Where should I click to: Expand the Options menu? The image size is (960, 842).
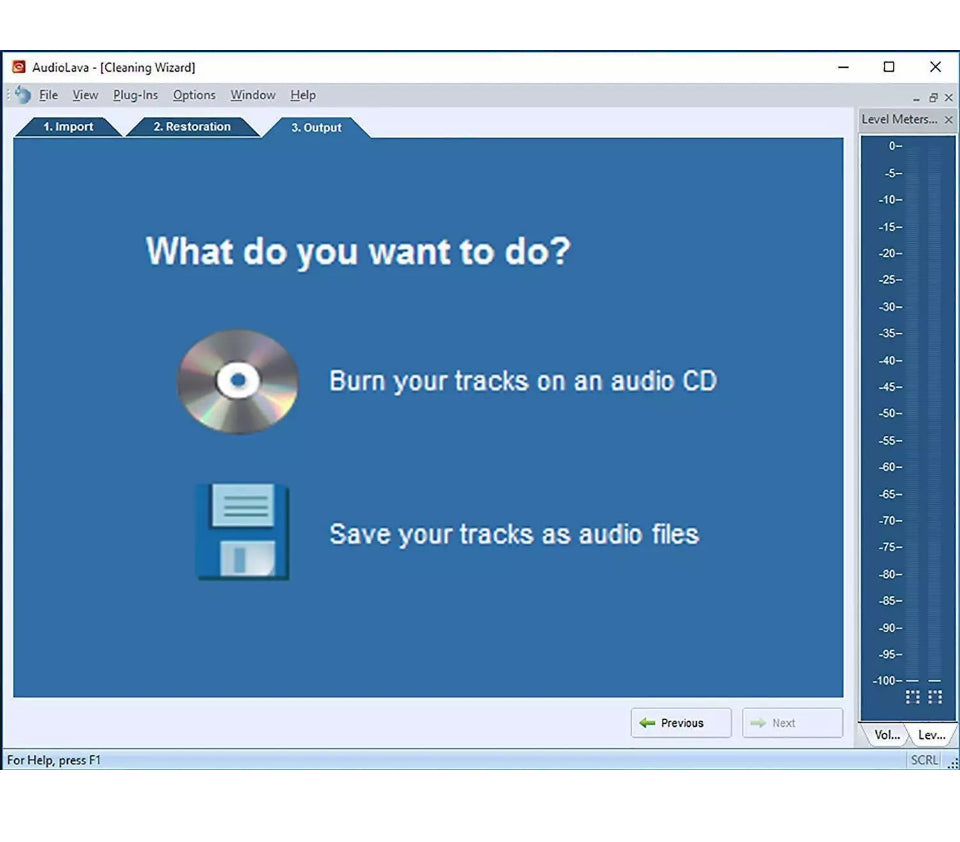click(x=194, y=95)
